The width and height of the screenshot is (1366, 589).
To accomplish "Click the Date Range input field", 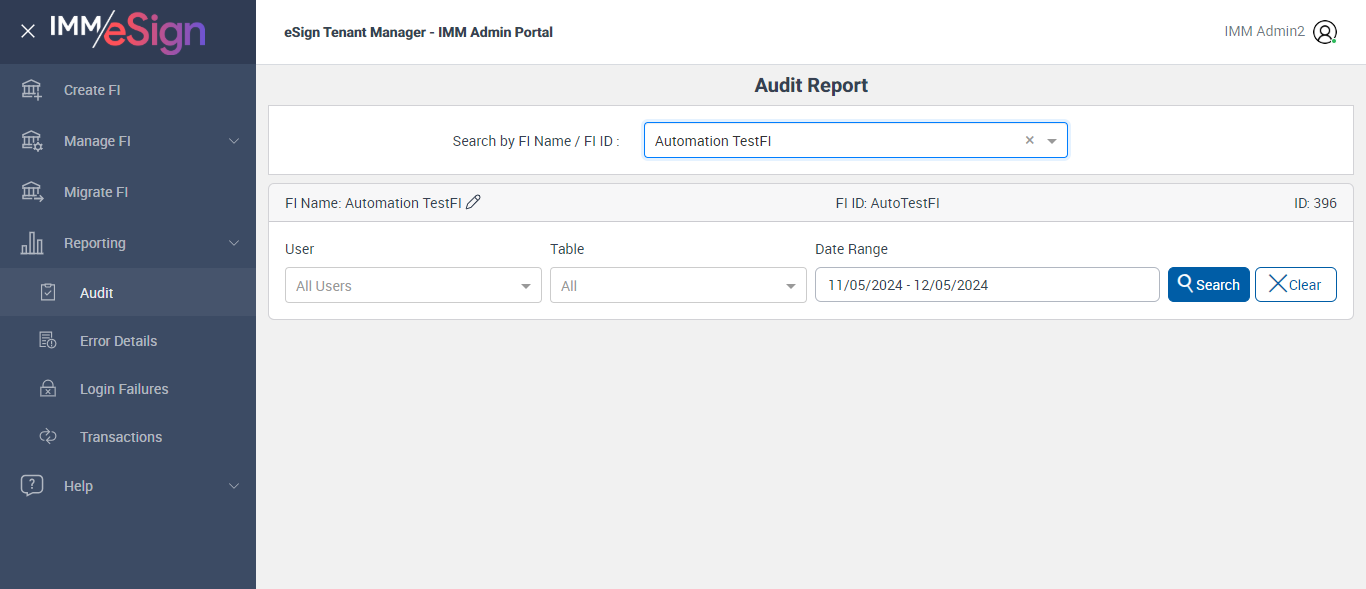I will (986, 285).
